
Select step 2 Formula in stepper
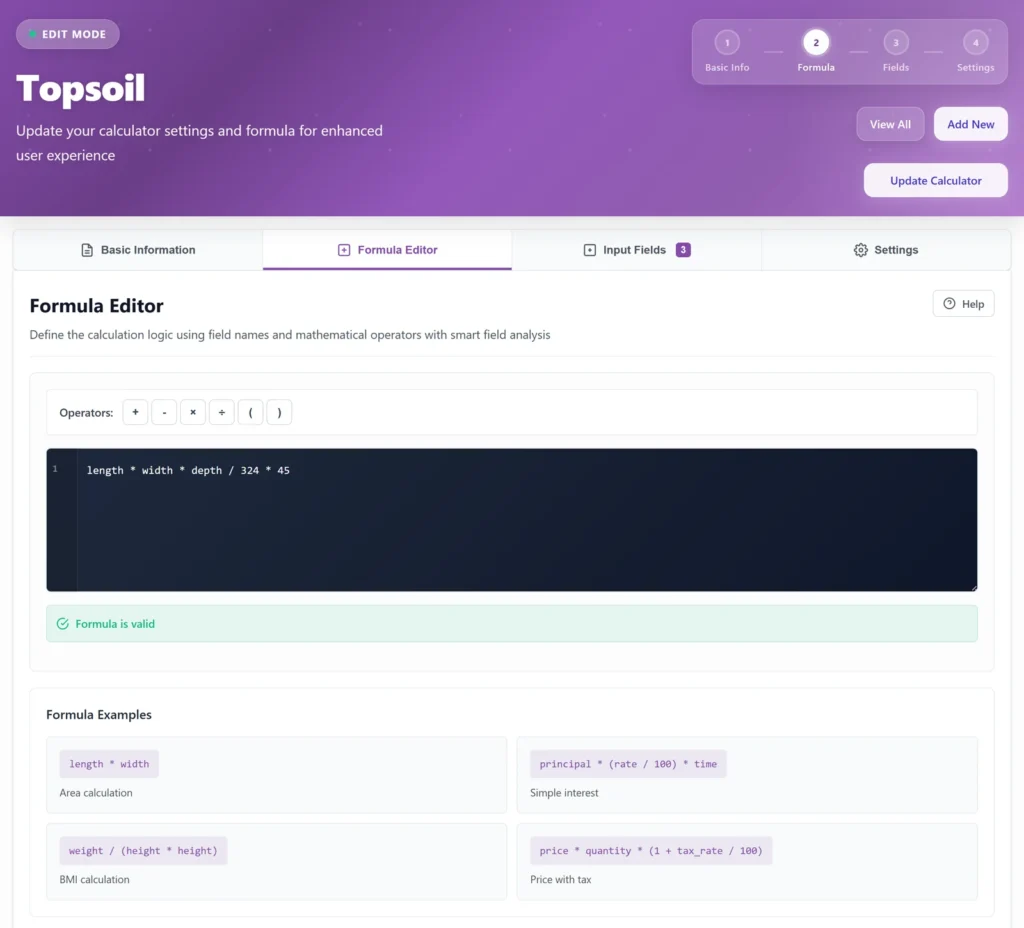click(x=816, y=51)
